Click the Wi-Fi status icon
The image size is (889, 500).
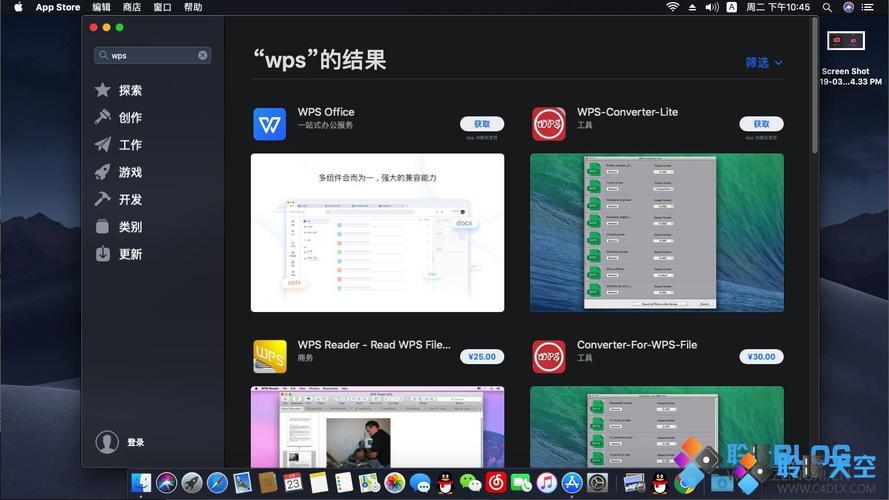click(672, 7)
